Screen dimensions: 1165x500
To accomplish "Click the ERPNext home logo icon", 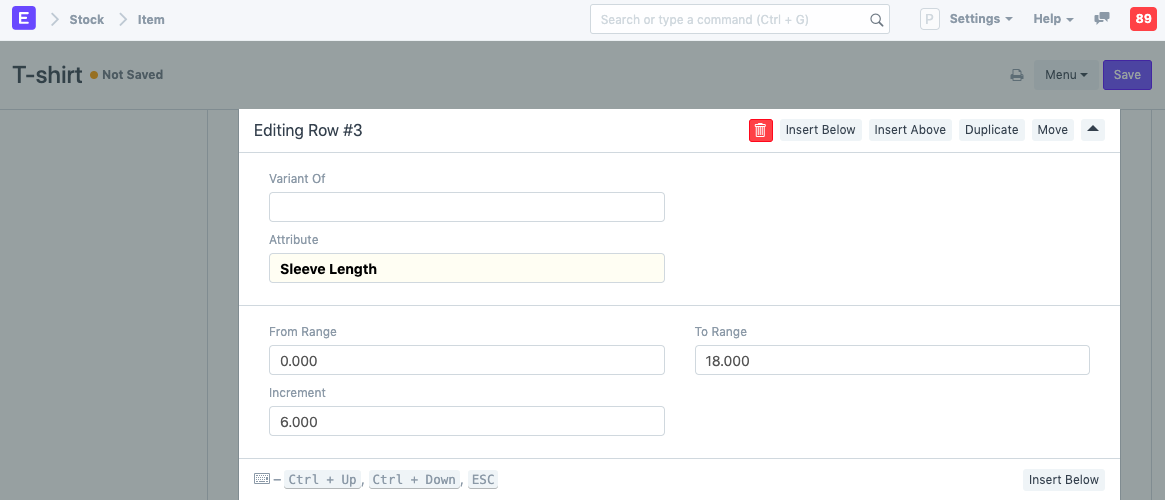I will click(23, 19).
